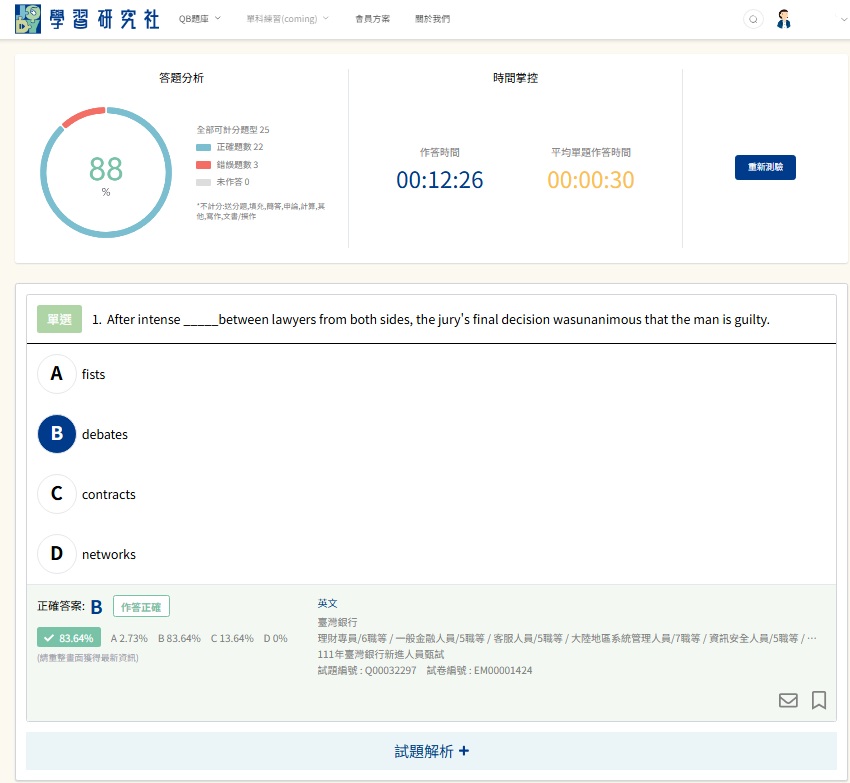This screenshot has height=783, width=850.
Task: Open the 會員方案 menu item
Action: pos(372,19)
